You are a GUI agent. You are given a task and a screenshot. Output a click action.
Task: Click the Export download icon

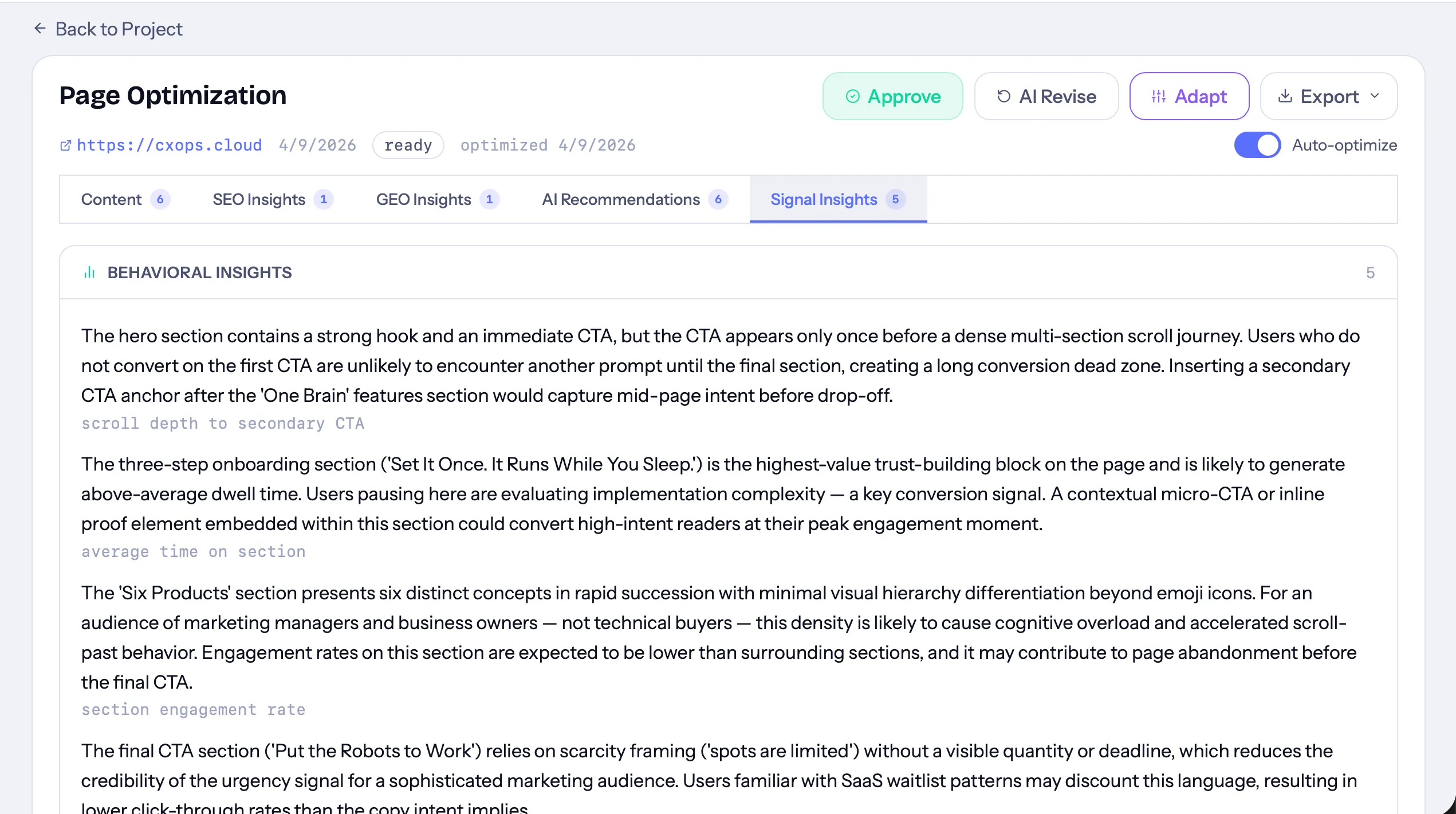tap(1285, 96)
